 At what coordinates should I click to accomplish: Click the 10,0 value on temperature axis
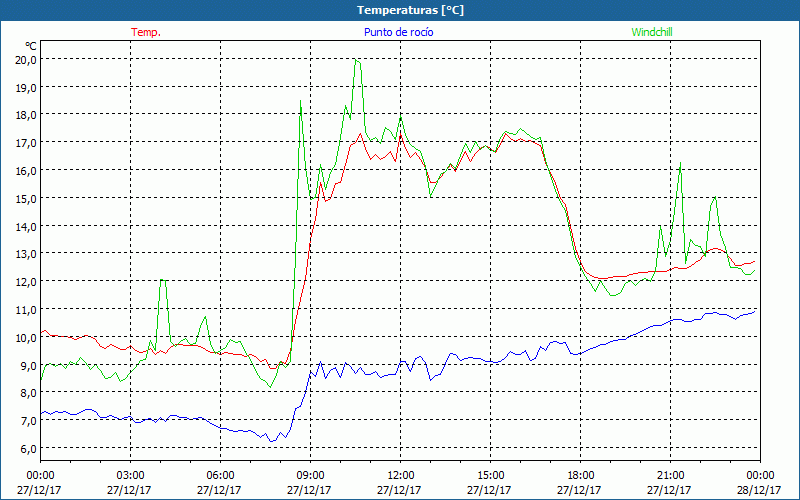(26, 338)
